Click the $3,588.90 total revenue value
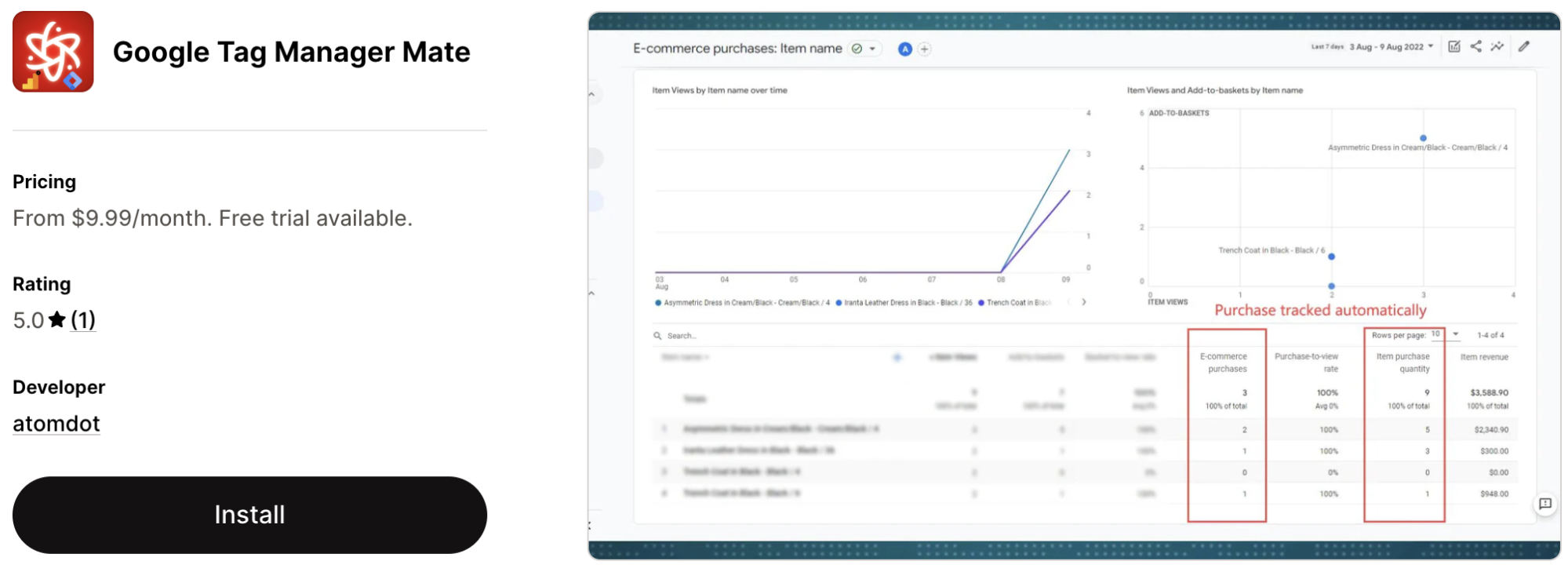Viewport: 1568px width, 572px height. 1489,392
